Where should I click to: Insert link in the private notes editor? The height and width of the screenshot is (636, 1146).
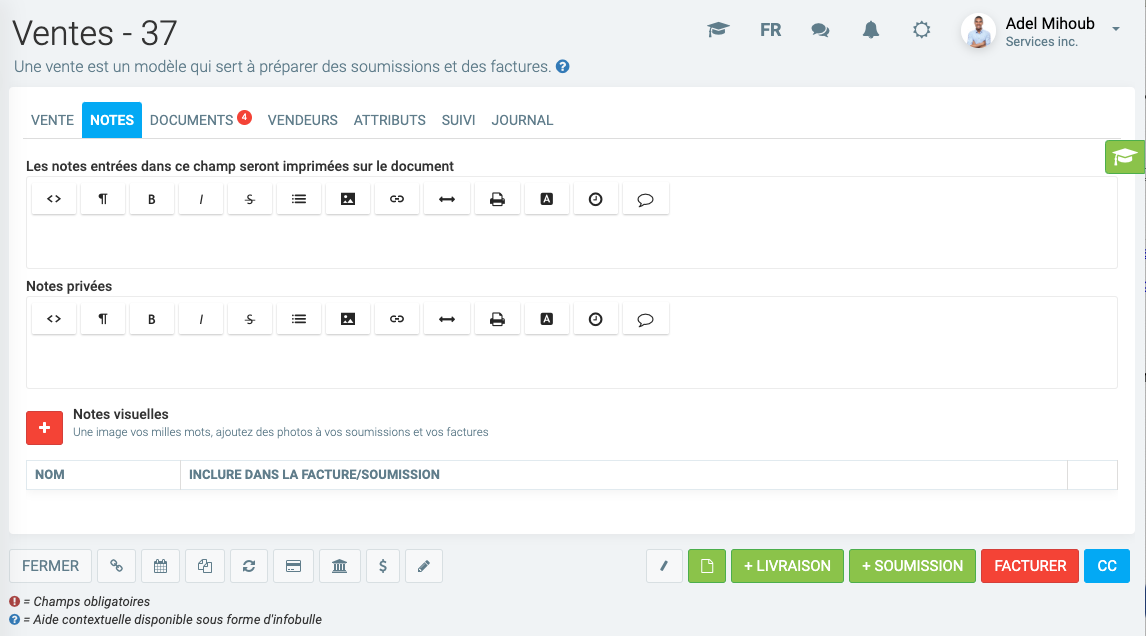(397, 319)
